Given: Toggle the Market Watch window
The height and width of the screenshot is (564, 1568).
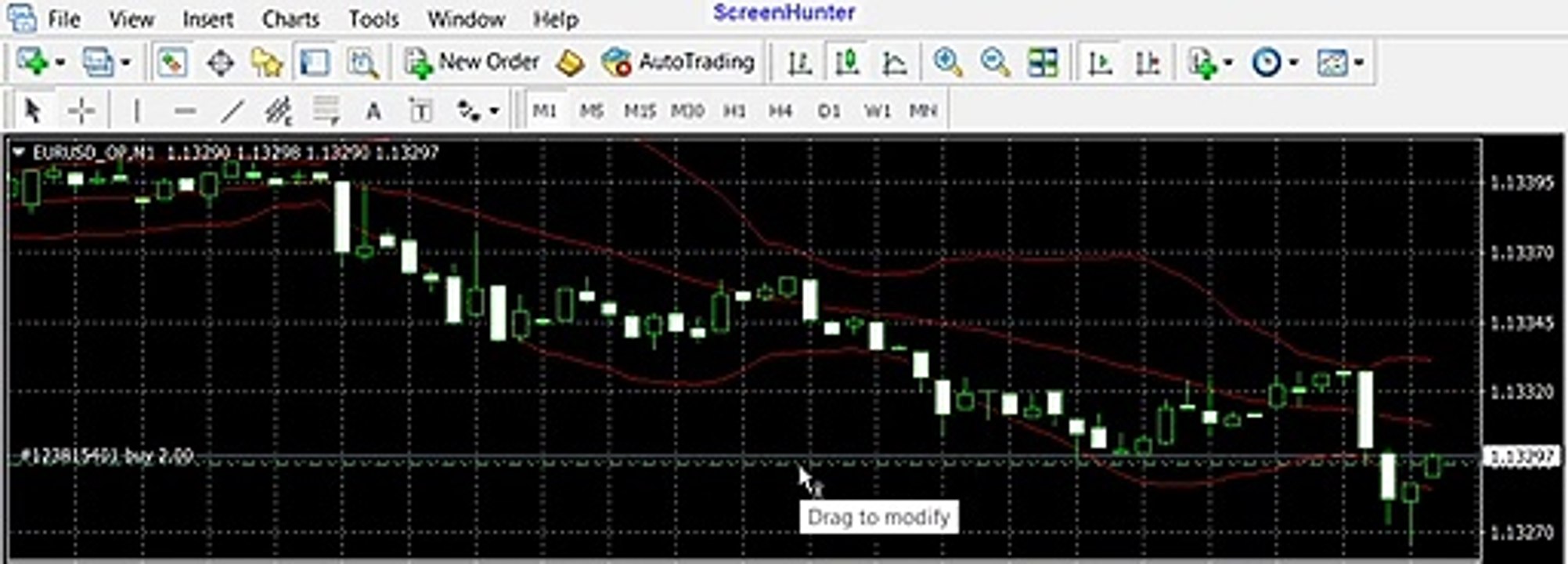Looking at the screenshot, I should pos(171,62).
